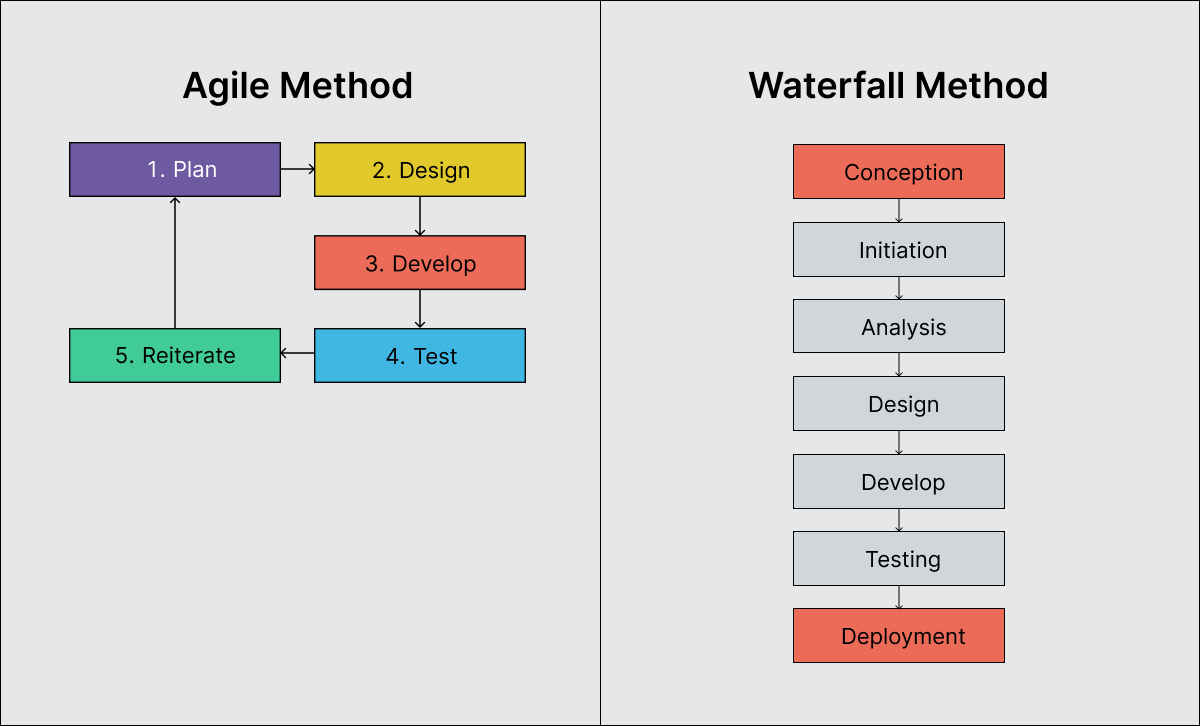Image resolution: width=1200 pixels, height=726 pixels.
Task: Click the "Agile Method" heading
Action: 298,86
